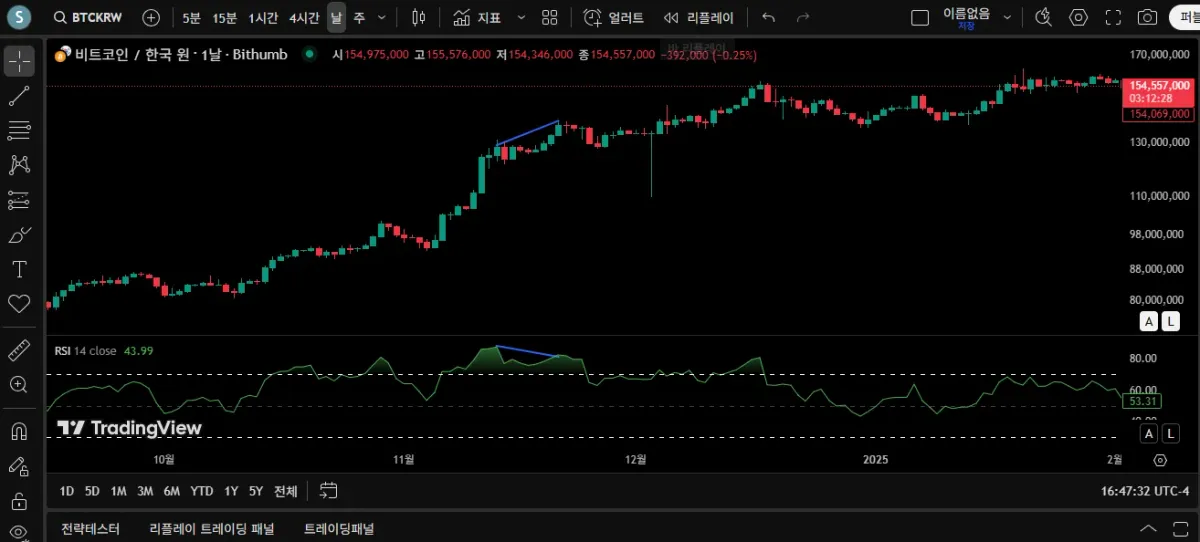Image resolution: width=1200 pixels, height=542 pixels.
Task: Toggle log scale L button on price axis
Action: coord(1170,321)
